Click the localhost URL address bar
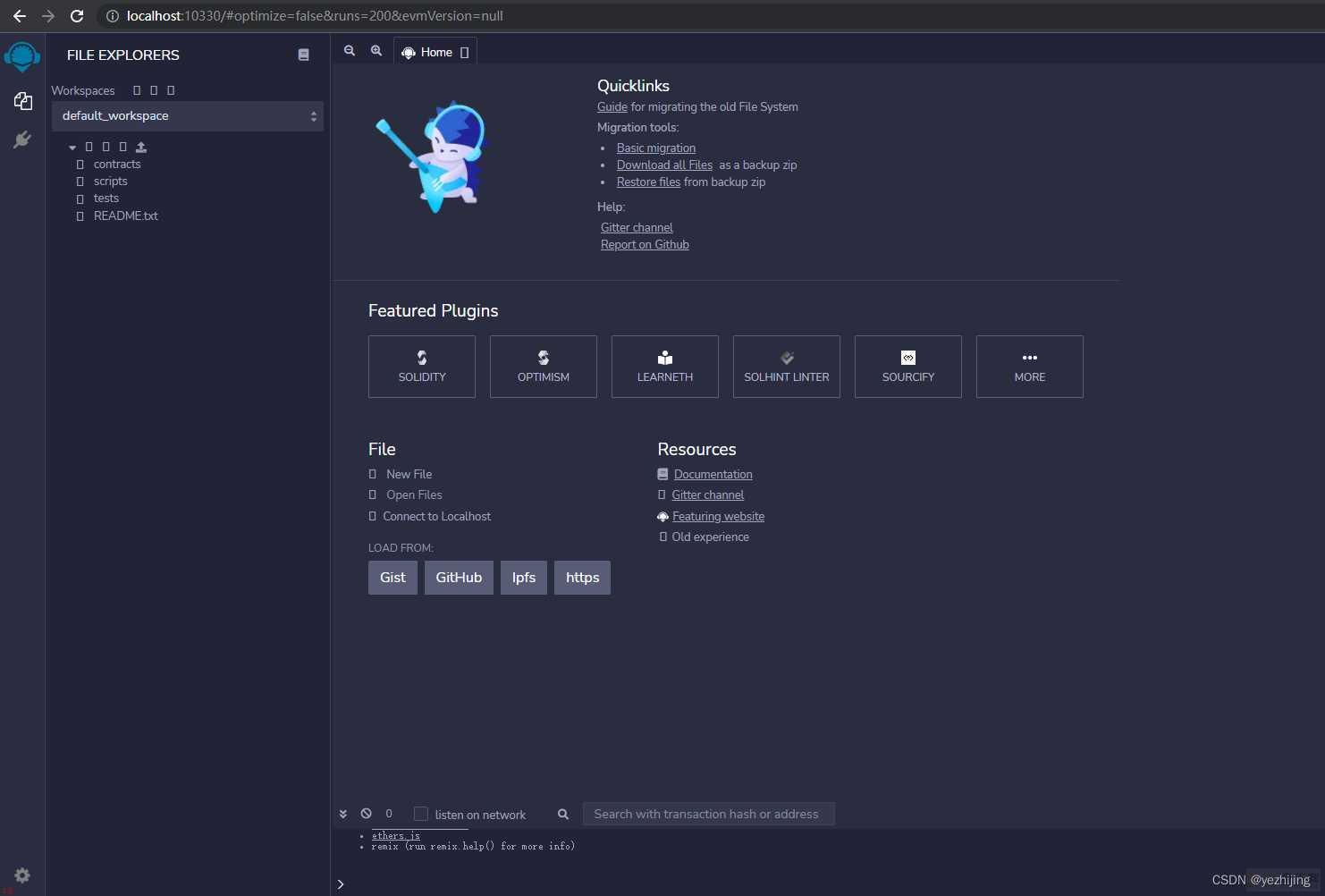 [x=315, y=16]
